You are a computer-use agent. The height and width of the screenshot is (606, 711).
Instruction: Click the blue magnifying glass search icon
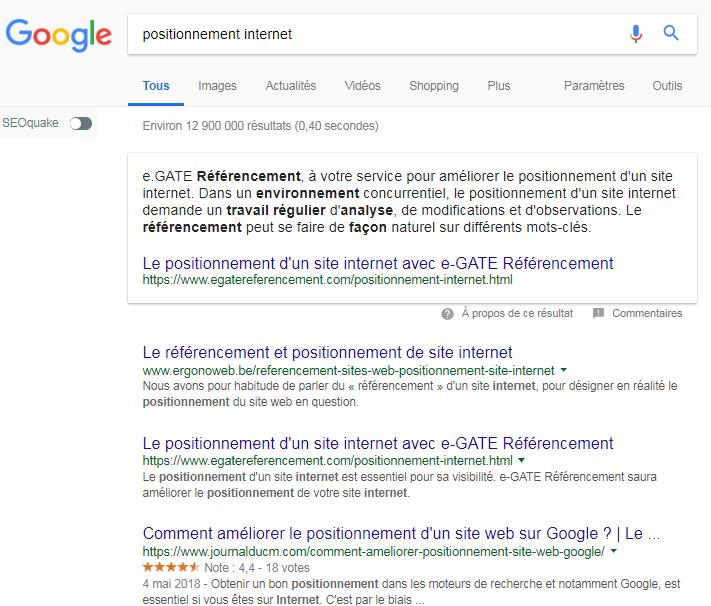[671, 33]
